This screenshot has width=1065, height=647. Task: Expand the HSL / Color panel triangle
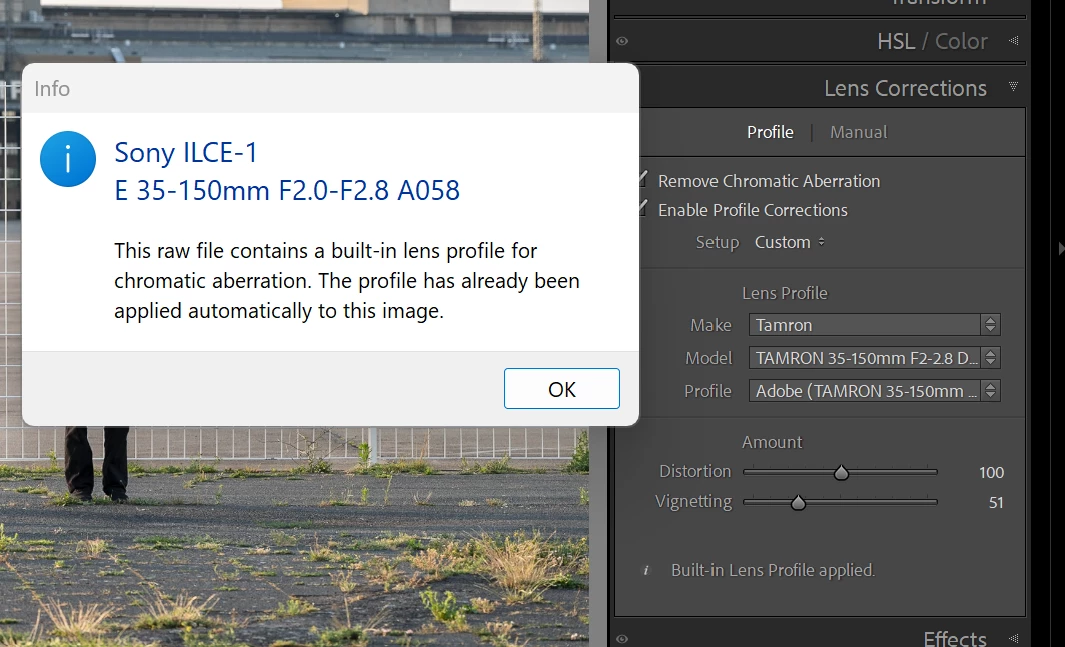tap(1013, 41)
